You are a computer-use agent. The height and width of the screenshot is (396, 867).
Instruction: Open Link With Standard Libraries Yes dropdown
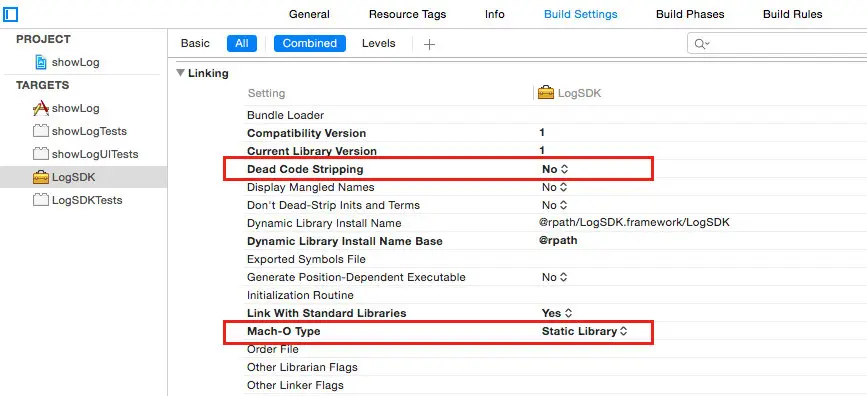point(557,313)
